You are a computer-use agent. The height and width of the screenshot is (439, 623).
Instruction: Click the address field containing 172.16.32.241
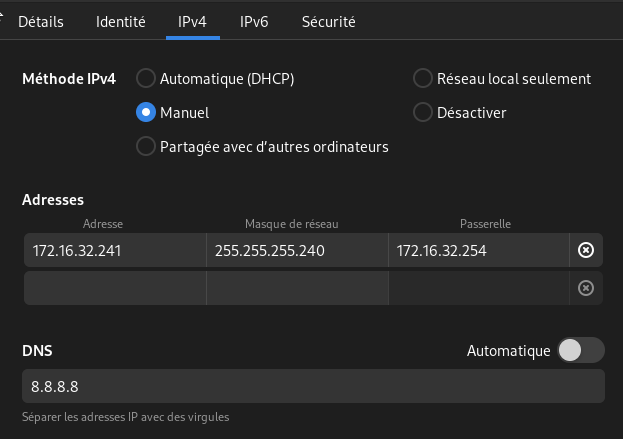point(114,251)
